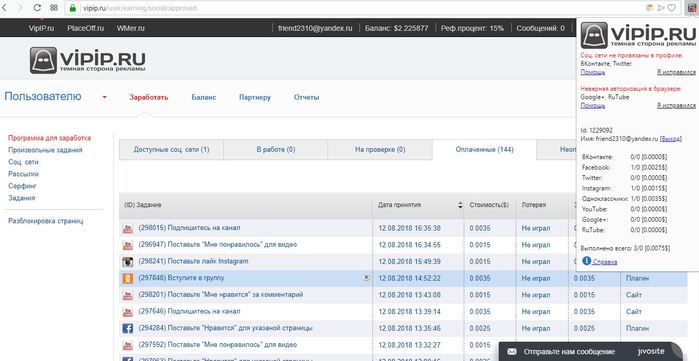Open task (298241) Поставьте лайк Instagram

click(193, 261)
